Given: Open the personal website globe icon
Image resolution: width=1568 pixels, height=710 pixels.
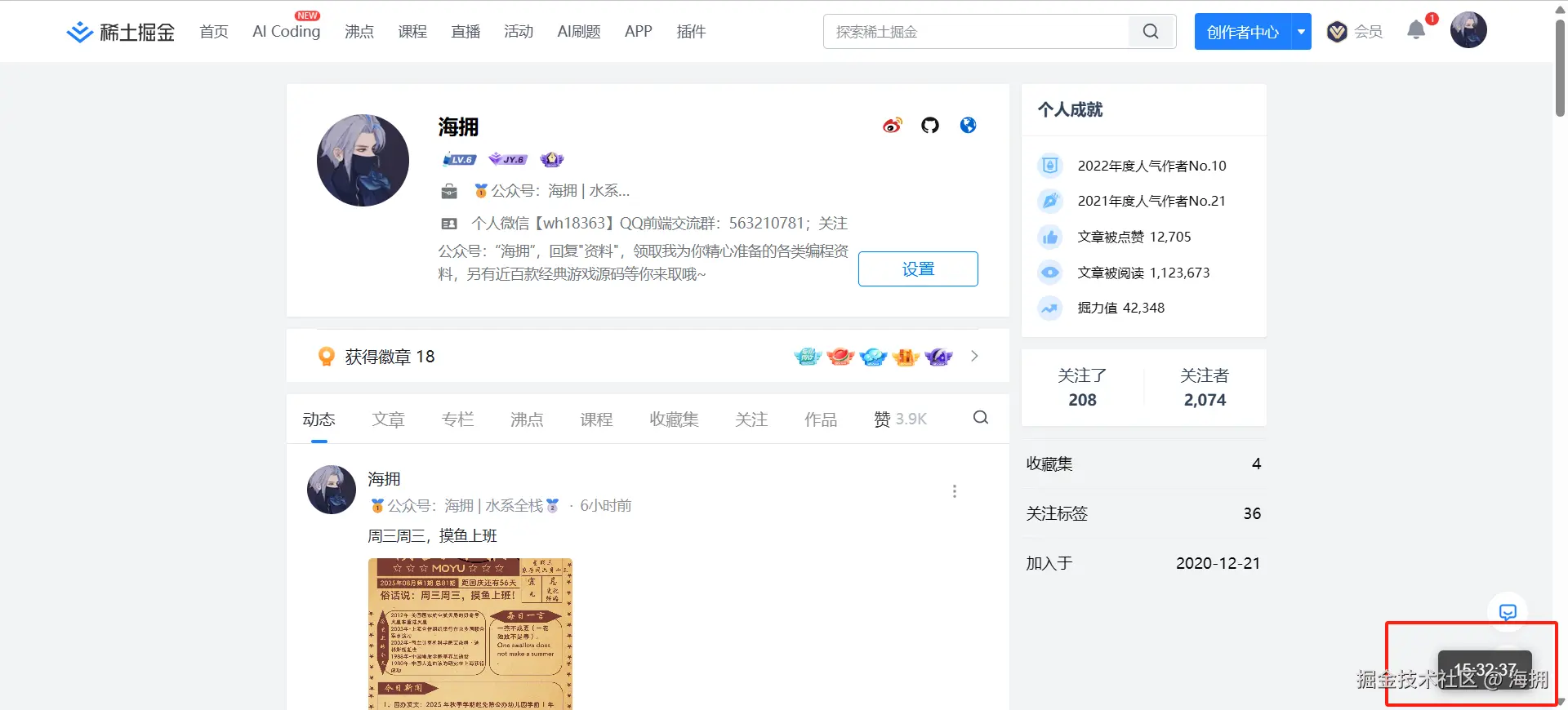Looking at the screenshot, I should [968, 125].
